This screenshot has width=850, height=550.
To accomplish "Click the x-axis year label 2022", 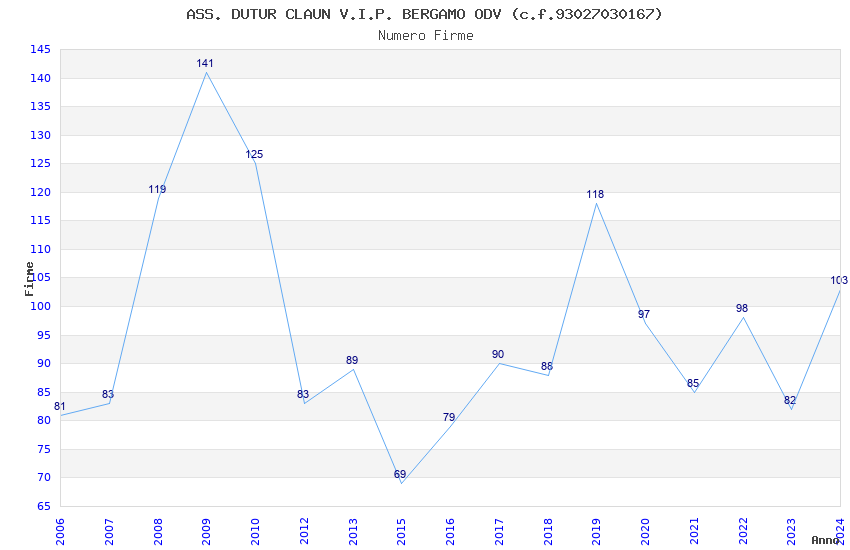I will coord(743,532).
